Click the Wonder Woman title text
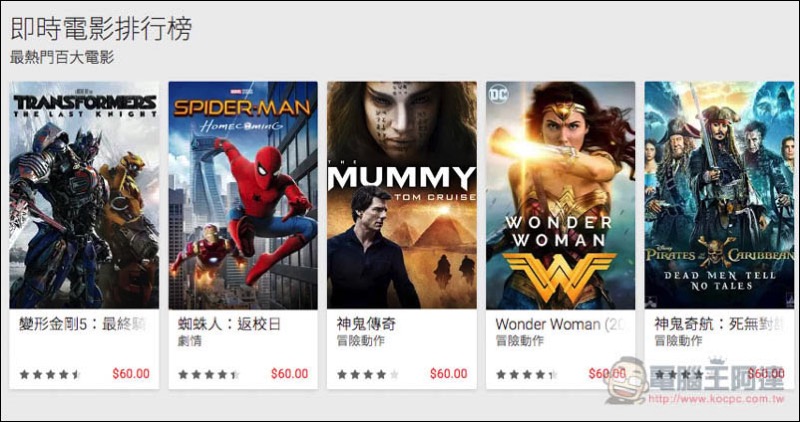 560,324
